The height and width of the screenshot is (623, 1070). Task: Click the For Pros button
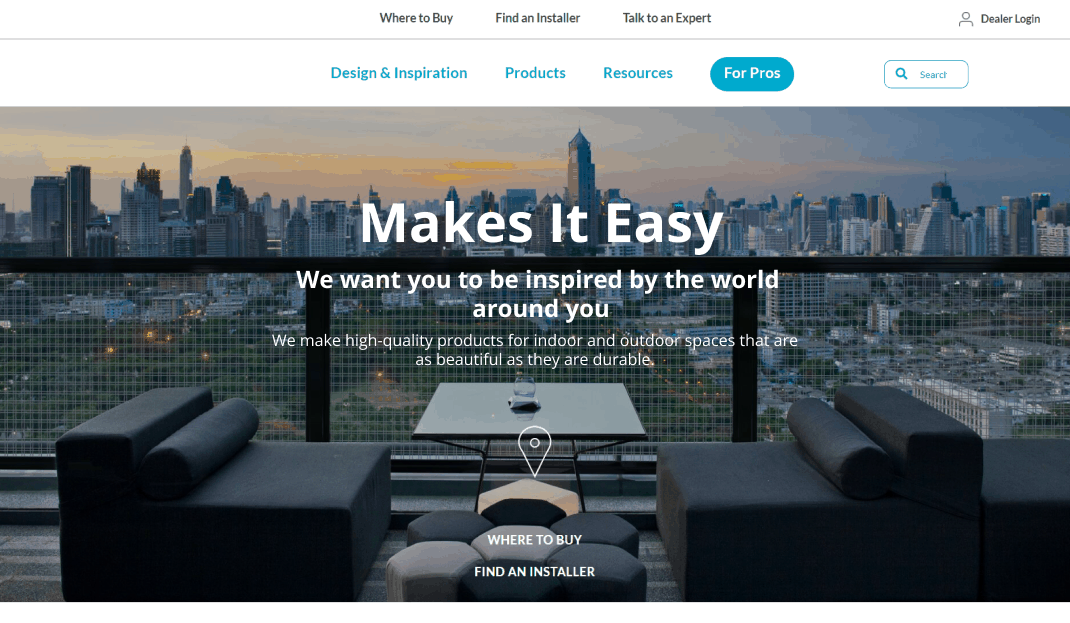[x=752, y=74]
